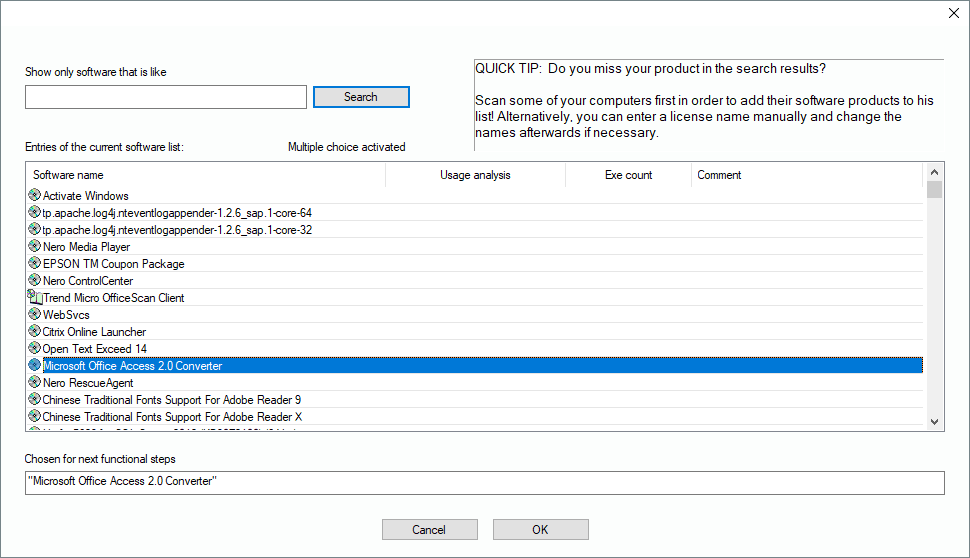Click the Chosen for next functional steps field

click(x=484, y=482)
